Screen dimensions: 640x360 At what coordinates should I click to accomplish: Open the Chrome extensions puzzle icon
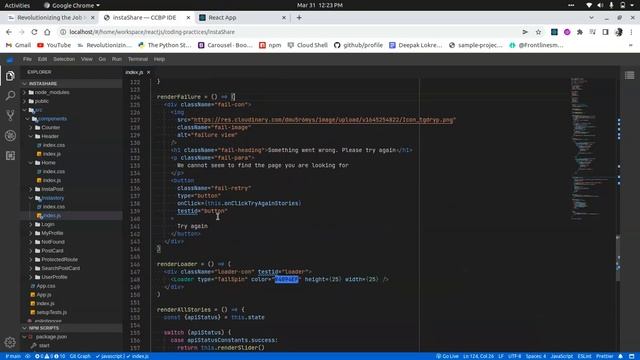click(x=580, y=32)
